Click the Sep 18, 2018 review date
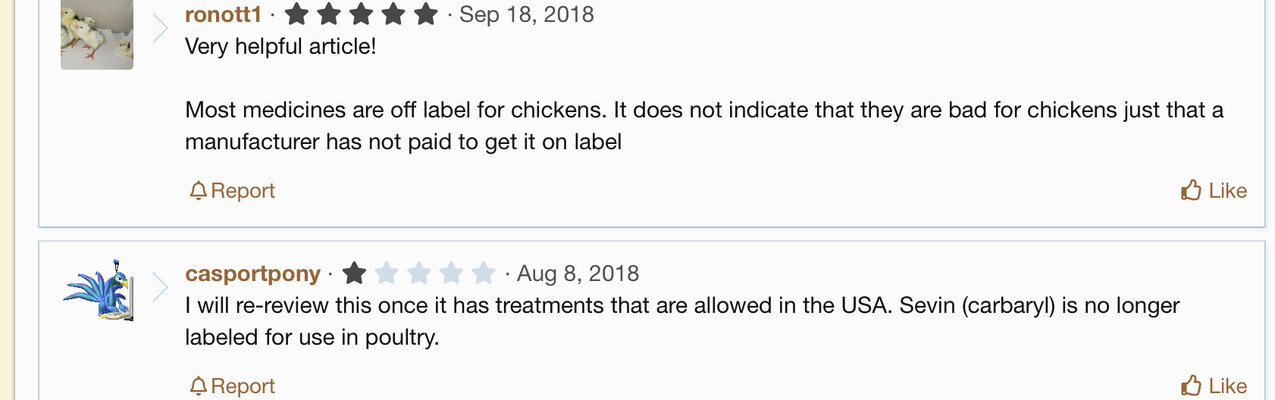 (526, 15)
